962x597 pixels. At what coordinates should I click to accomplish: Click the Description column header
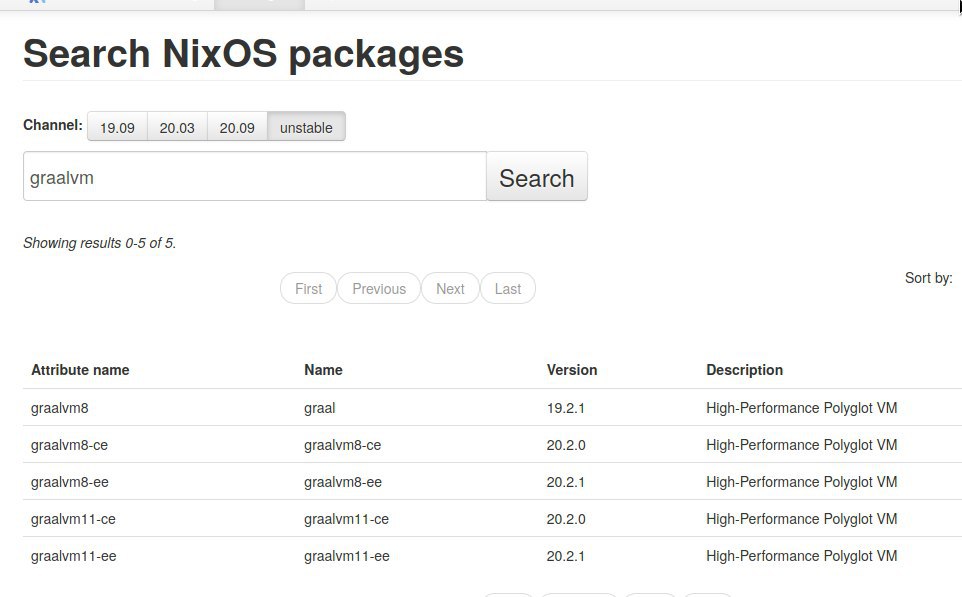coord(744,370)
